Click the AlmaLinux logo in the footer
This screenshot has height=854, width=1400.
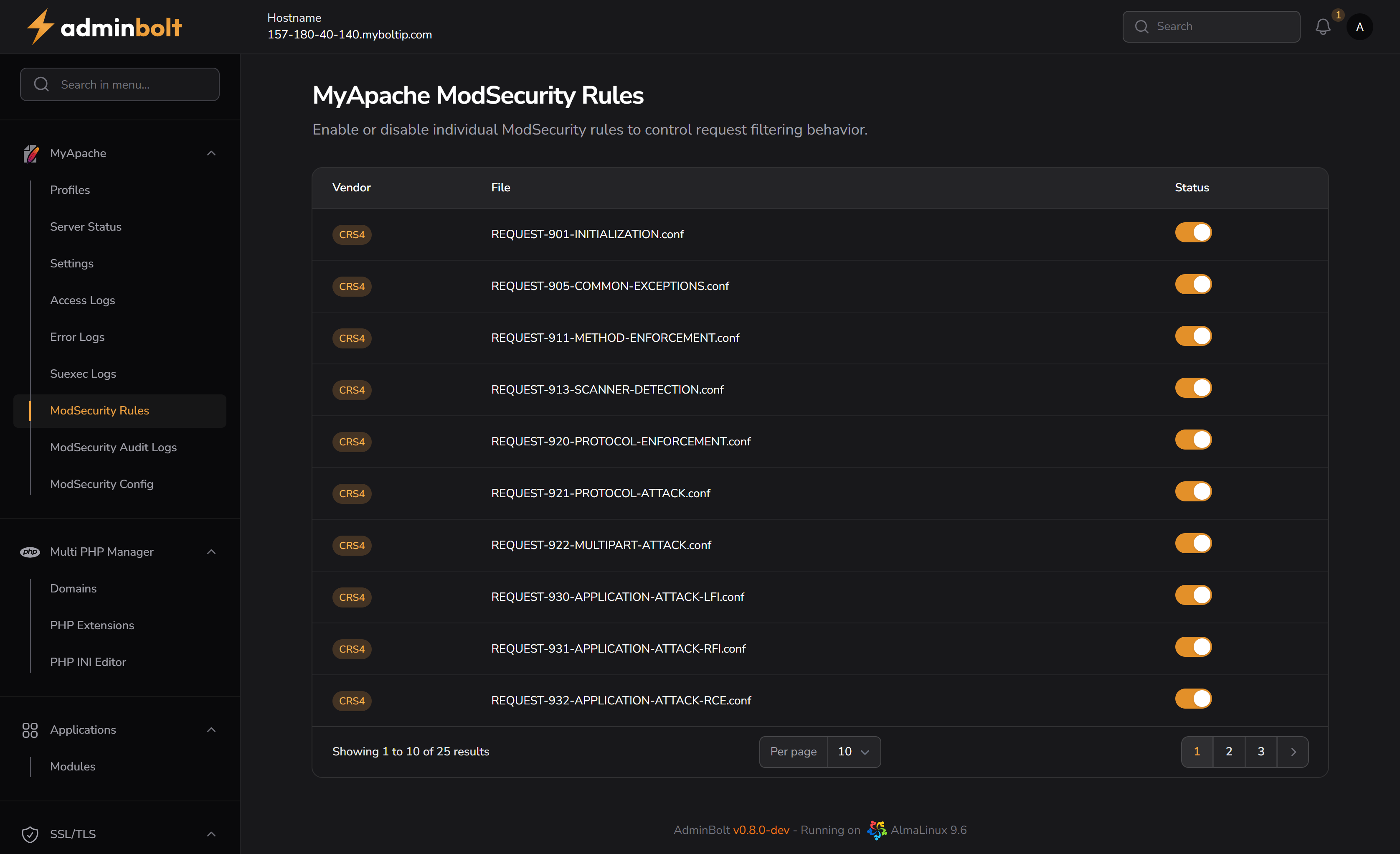pos(876,830)
